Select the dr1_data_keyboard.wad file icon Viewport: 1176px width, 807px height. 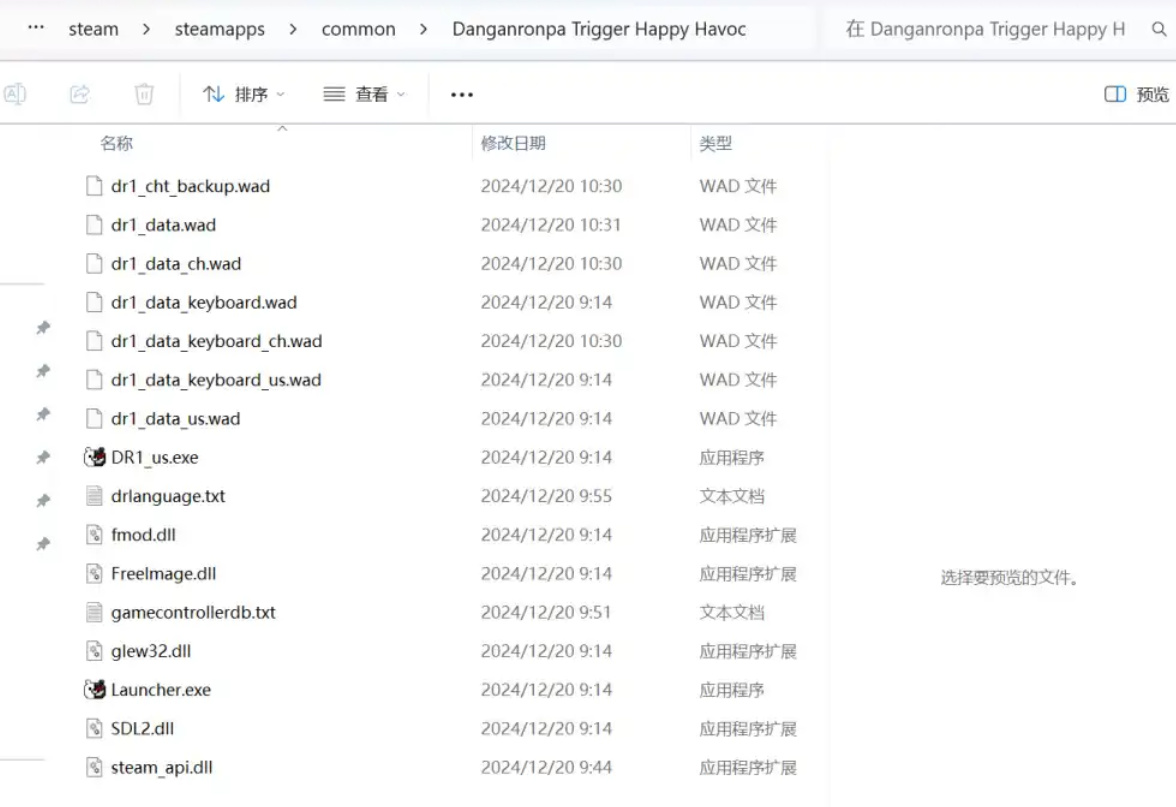coord(94,302)
